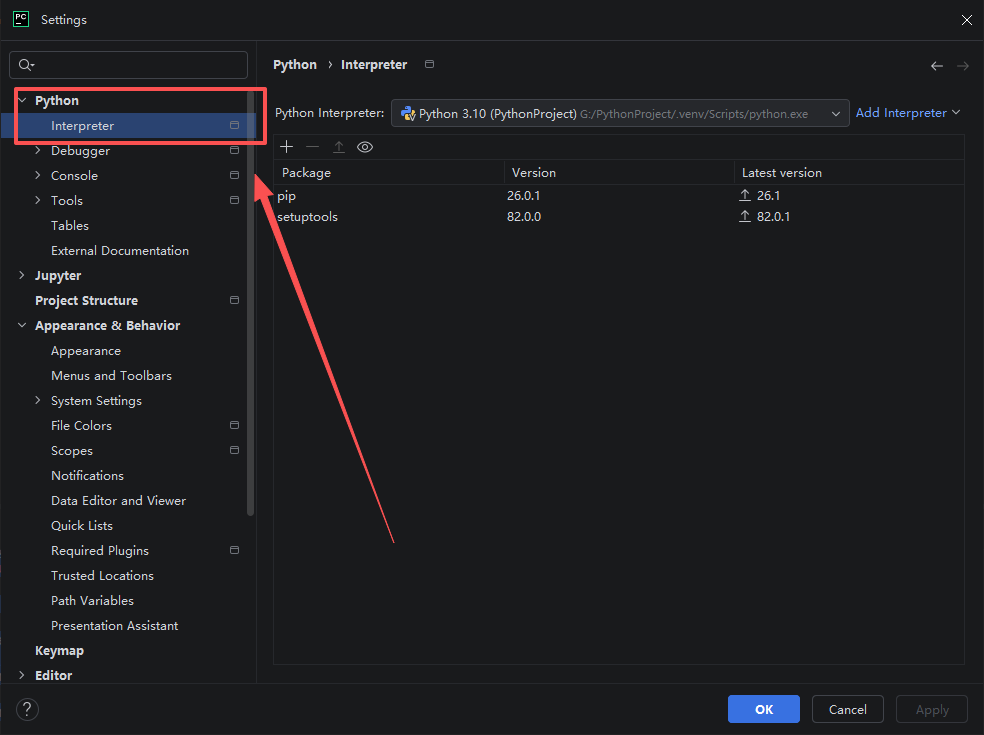This screenshot has width=984, height=735.
Task: Click the Apply button
Action: pos(932,709)
